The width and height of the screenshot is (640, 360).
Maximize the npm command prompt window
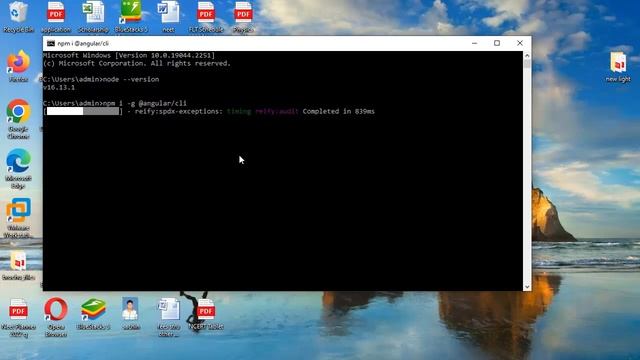(497, 43)
